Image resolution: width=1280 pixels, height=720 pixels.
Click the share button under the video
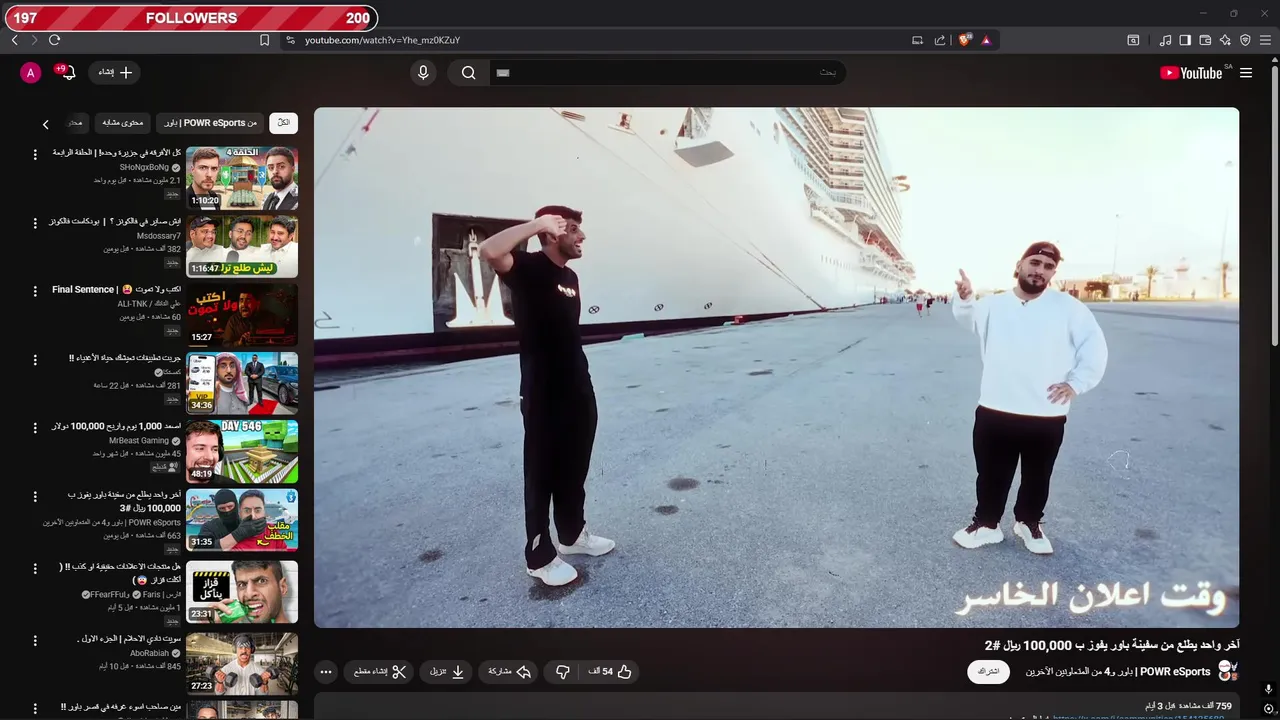pos(509,672)
